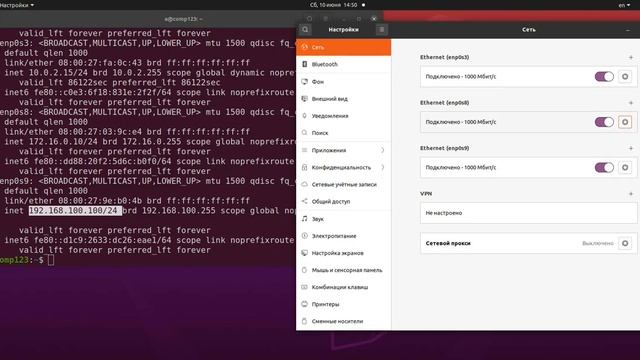
Task: Close the terminal window
Action: tap(374, 19)
